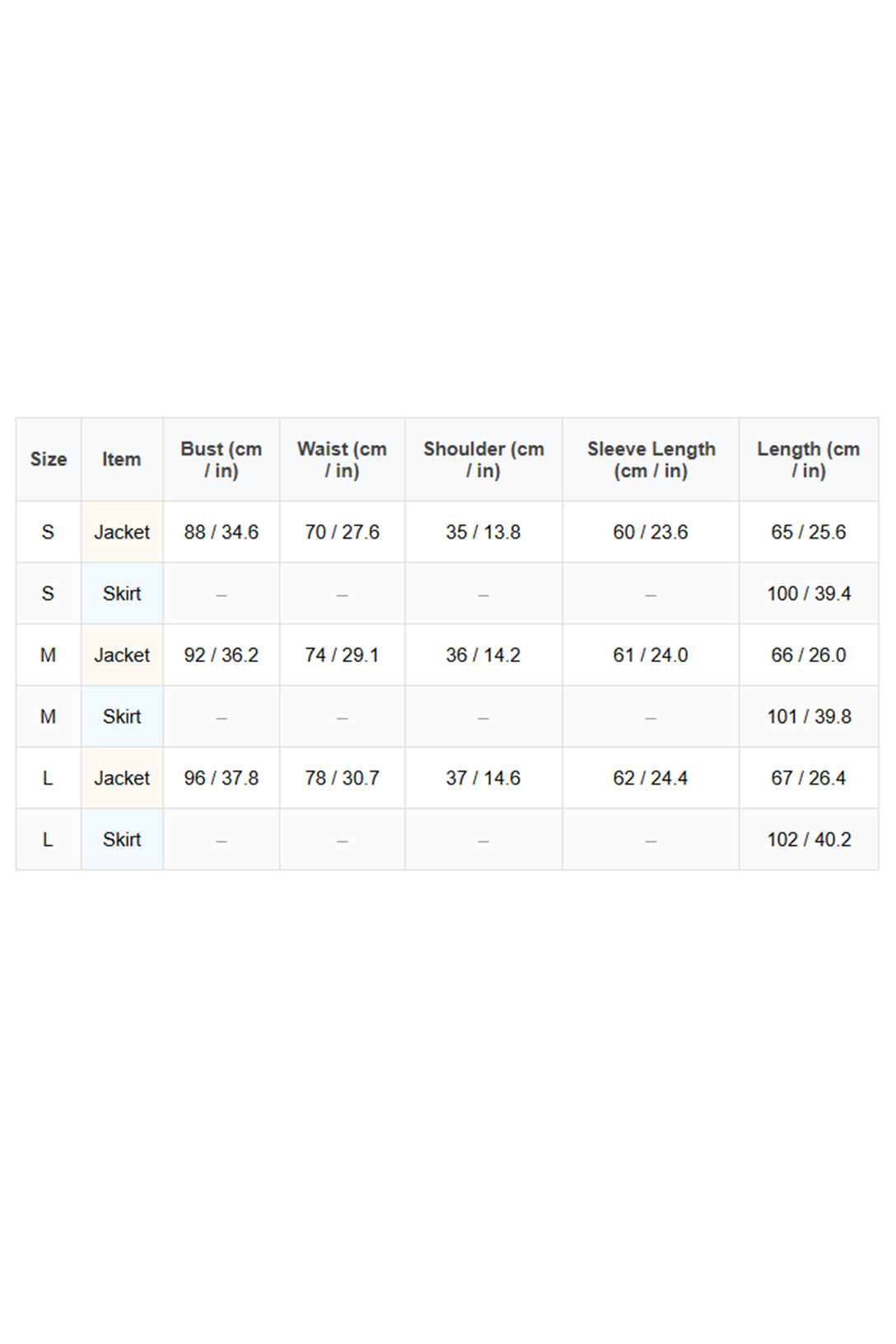Select the 61 / 24.0 sleeve value

(x=651, y=656)
